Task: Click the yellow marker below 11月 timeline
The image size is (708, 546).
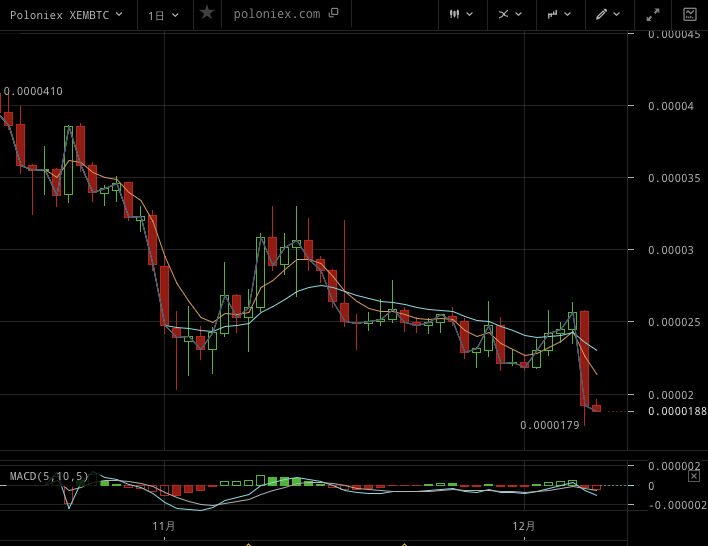Action: point(248,545)
